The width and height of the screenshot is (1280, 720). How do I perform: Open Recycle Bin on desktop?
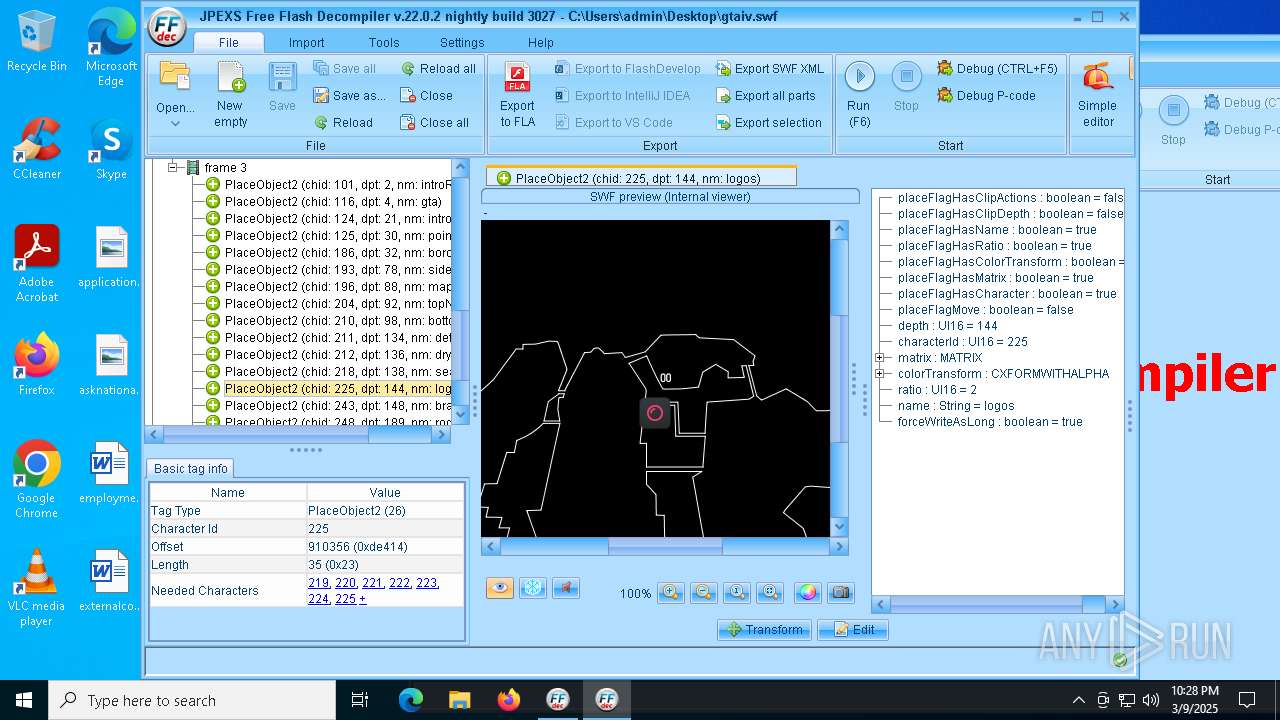pos(37,42)
